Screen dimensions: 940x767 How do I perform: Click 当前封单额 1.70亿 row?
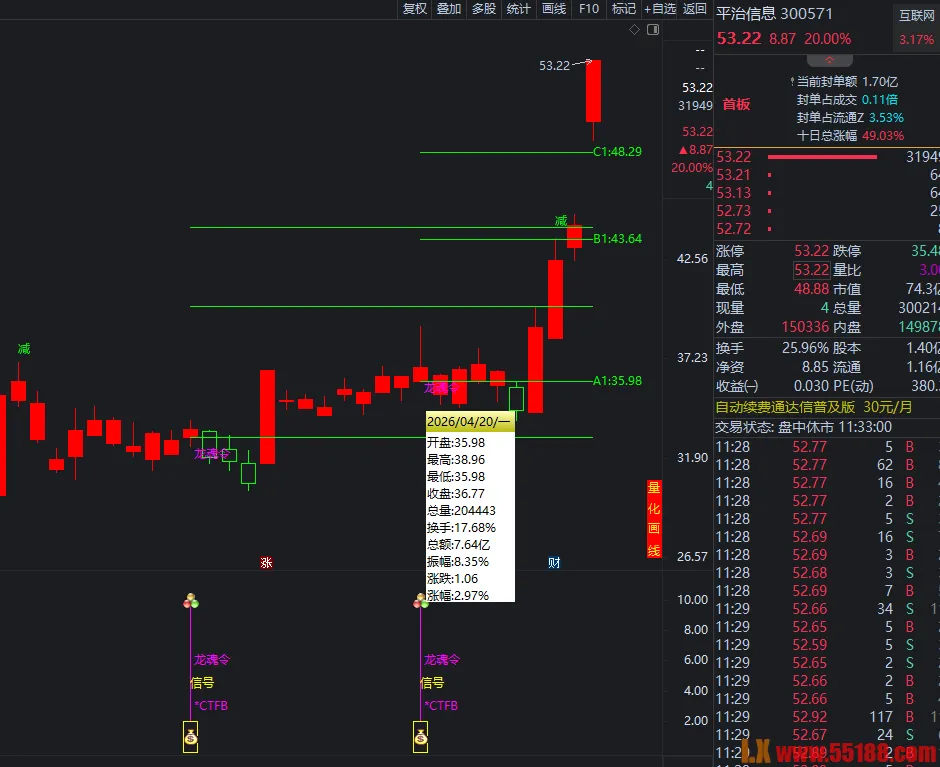(x=846, y=82)
